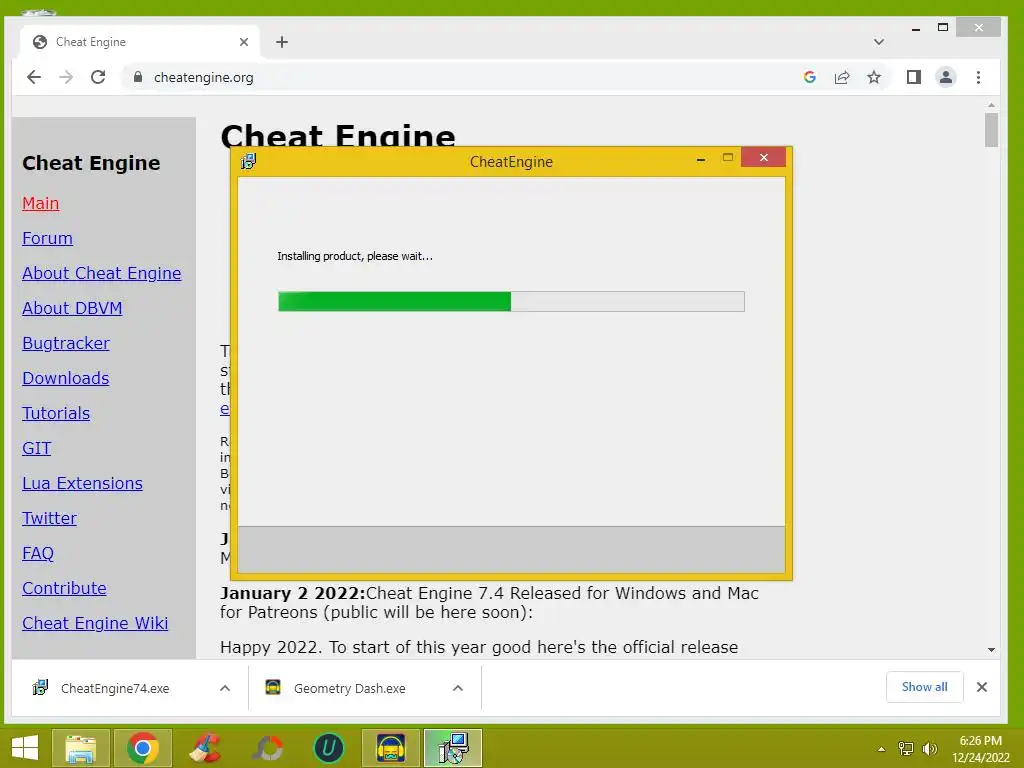This screenshot has height=768, width=1024.
Task: Open the Main sidebar link
Action: pyautogui.click(x=40, y=203)
